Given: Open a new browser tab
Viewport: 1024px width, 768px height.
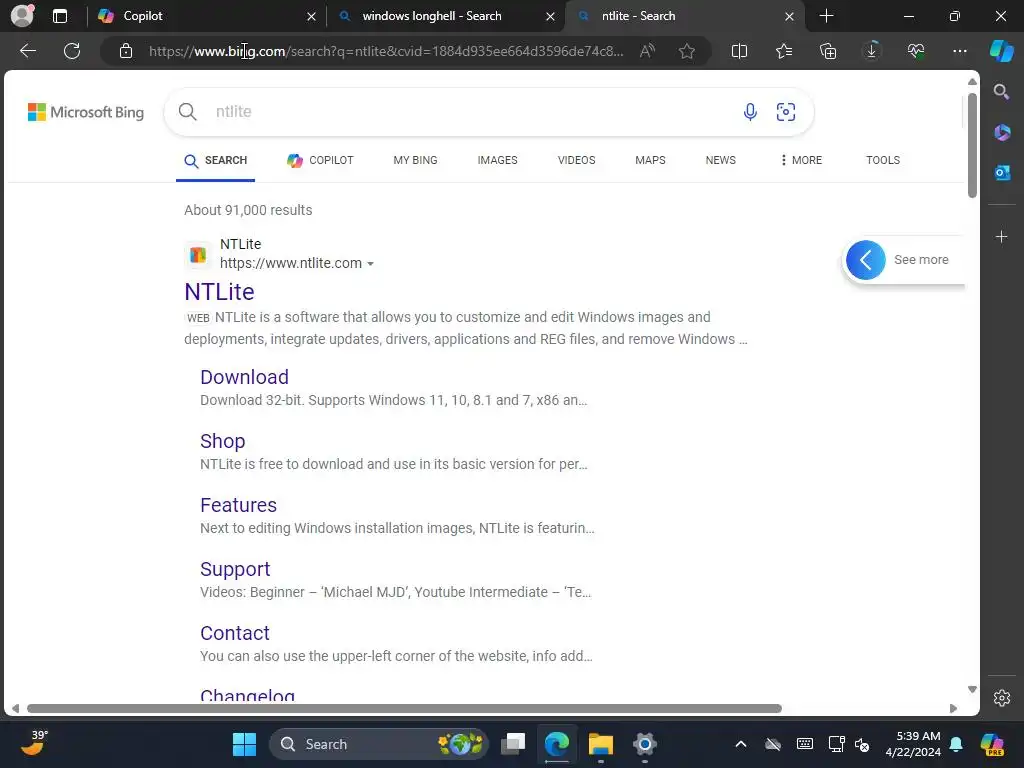Looking at the screenshot, I should pyautogui.click(x=826, y=16).
